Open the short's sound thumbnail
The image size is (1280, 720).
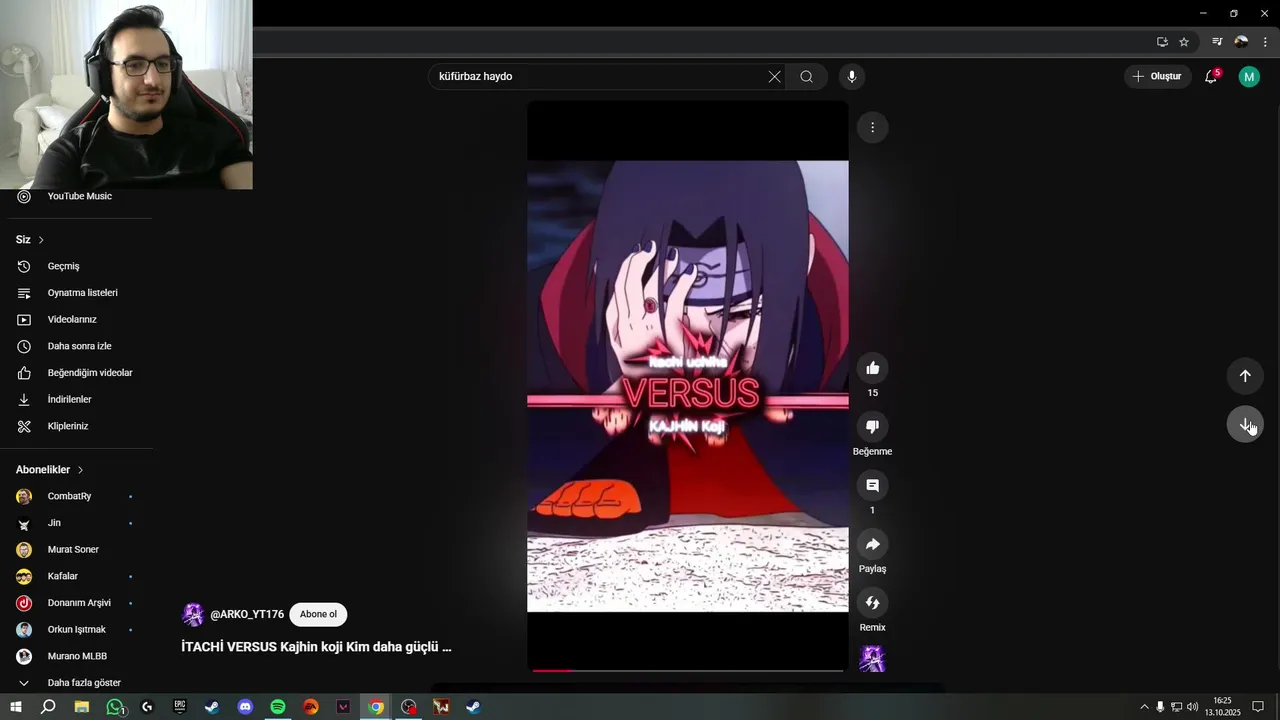point(872,659)
